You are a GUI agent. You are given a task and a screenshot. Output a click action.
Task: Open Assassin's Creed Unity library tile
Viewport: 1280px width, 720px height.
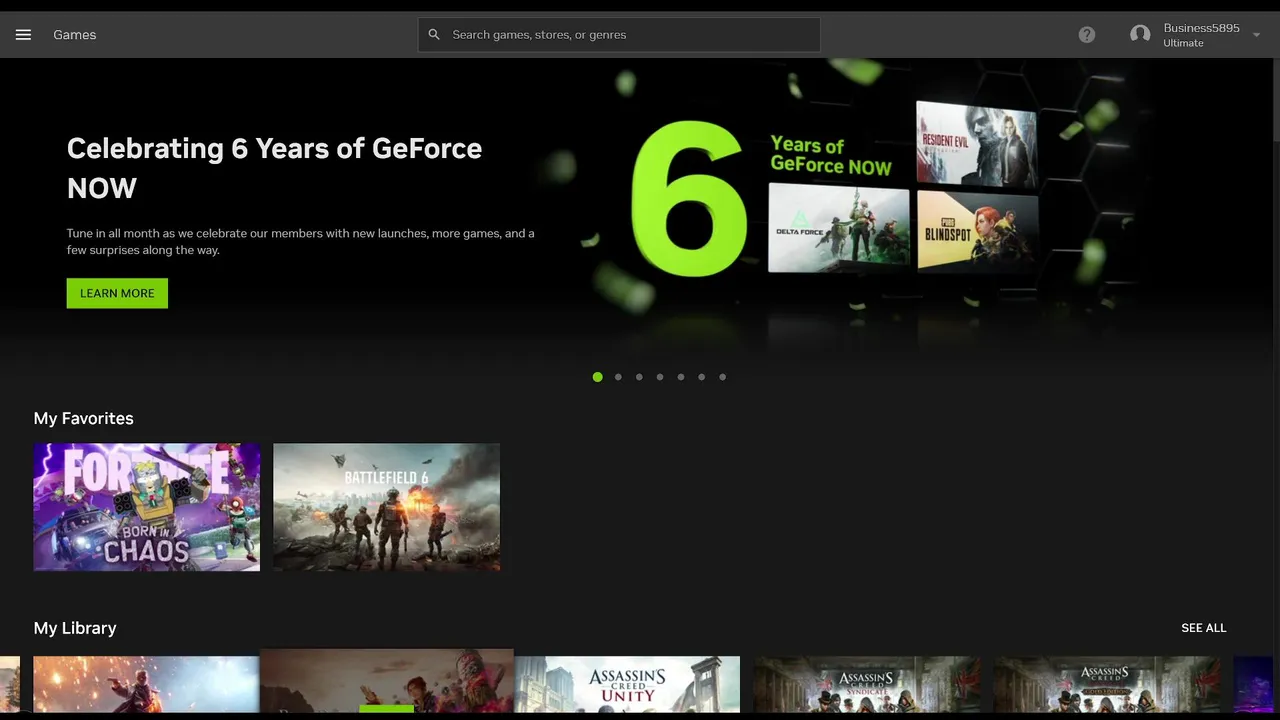coord(627,684)
